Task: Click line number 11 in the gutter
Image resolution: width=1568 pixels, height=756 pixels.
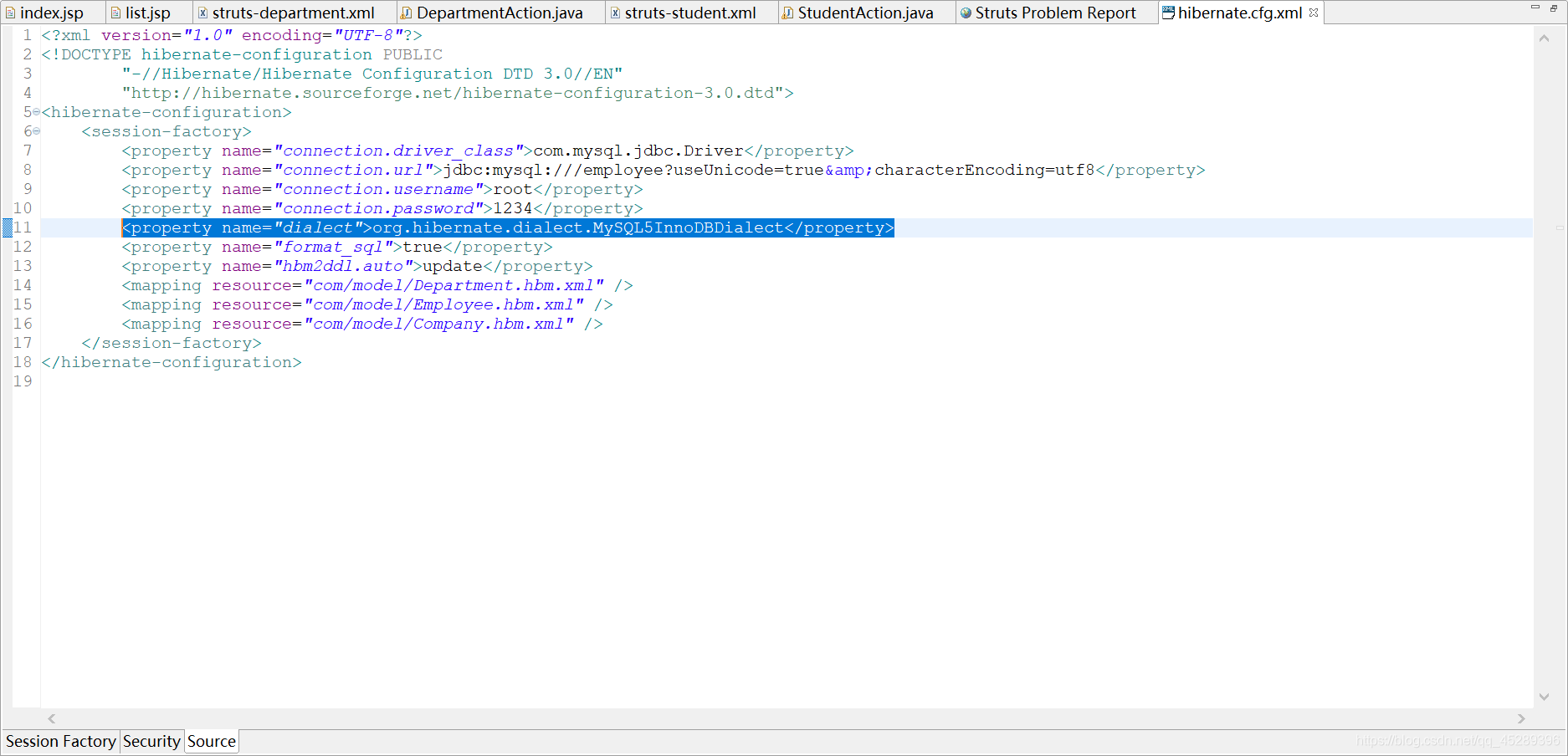Action: click(23, 227)
